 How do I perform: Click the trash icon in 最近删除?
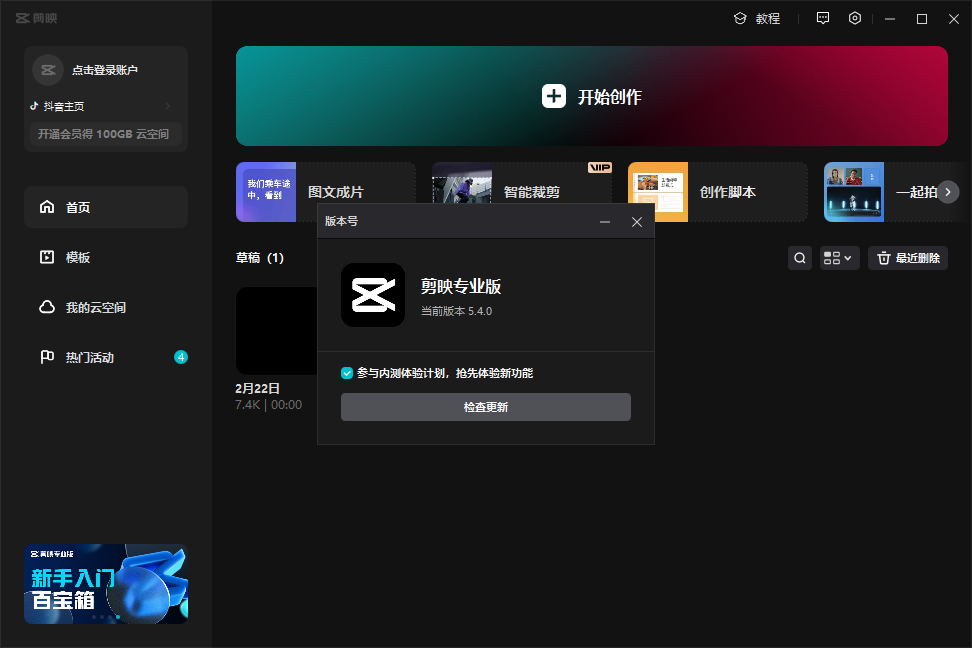pos(884,258)
